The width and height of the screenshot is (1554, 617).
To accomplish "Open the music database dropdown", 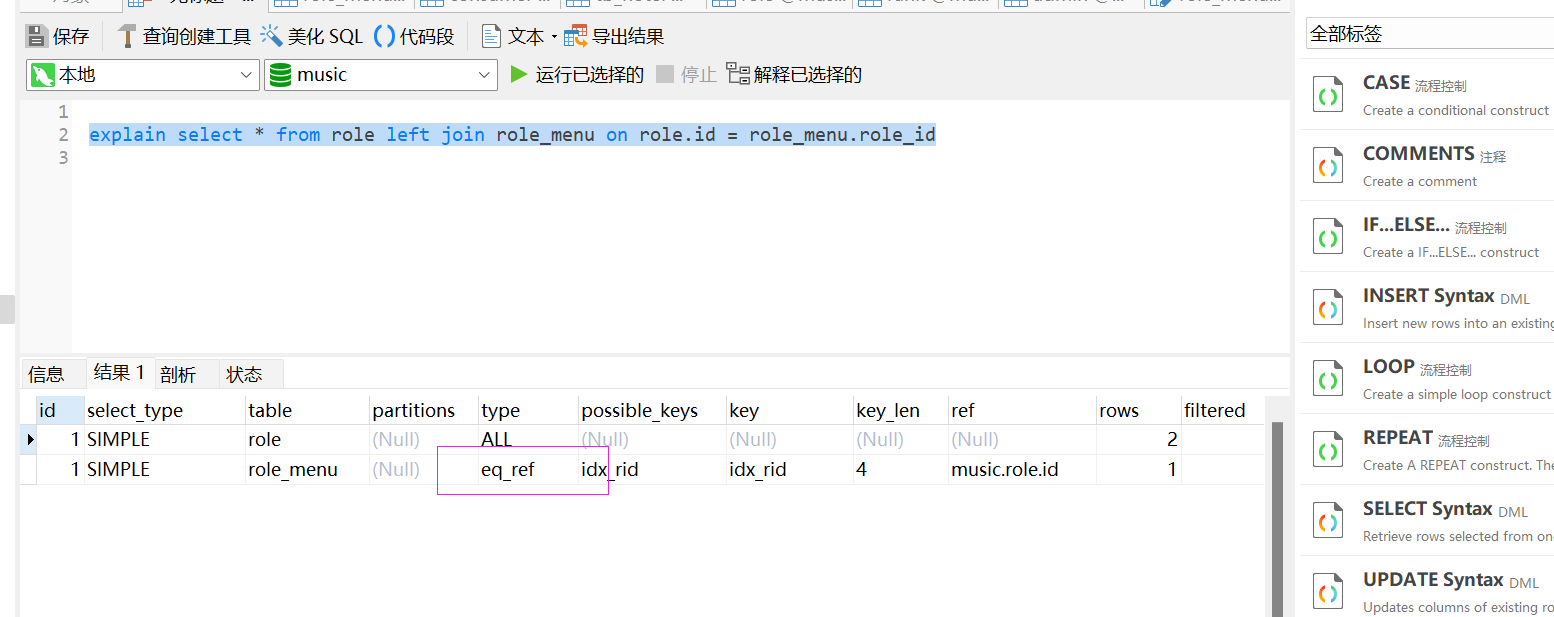I will pos(381,75).
